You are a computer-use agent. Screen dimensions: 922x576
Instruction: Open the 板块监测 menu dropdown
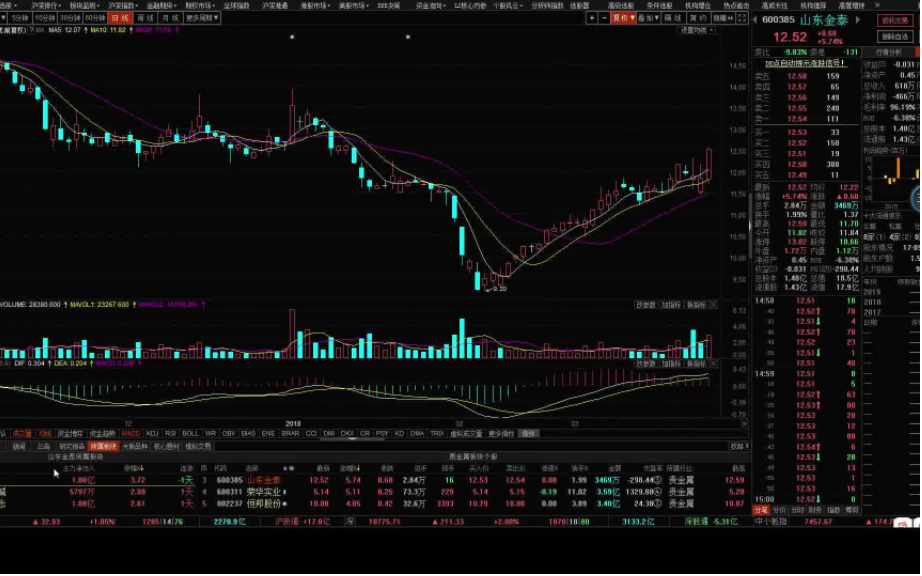click(x=85, y=5)
